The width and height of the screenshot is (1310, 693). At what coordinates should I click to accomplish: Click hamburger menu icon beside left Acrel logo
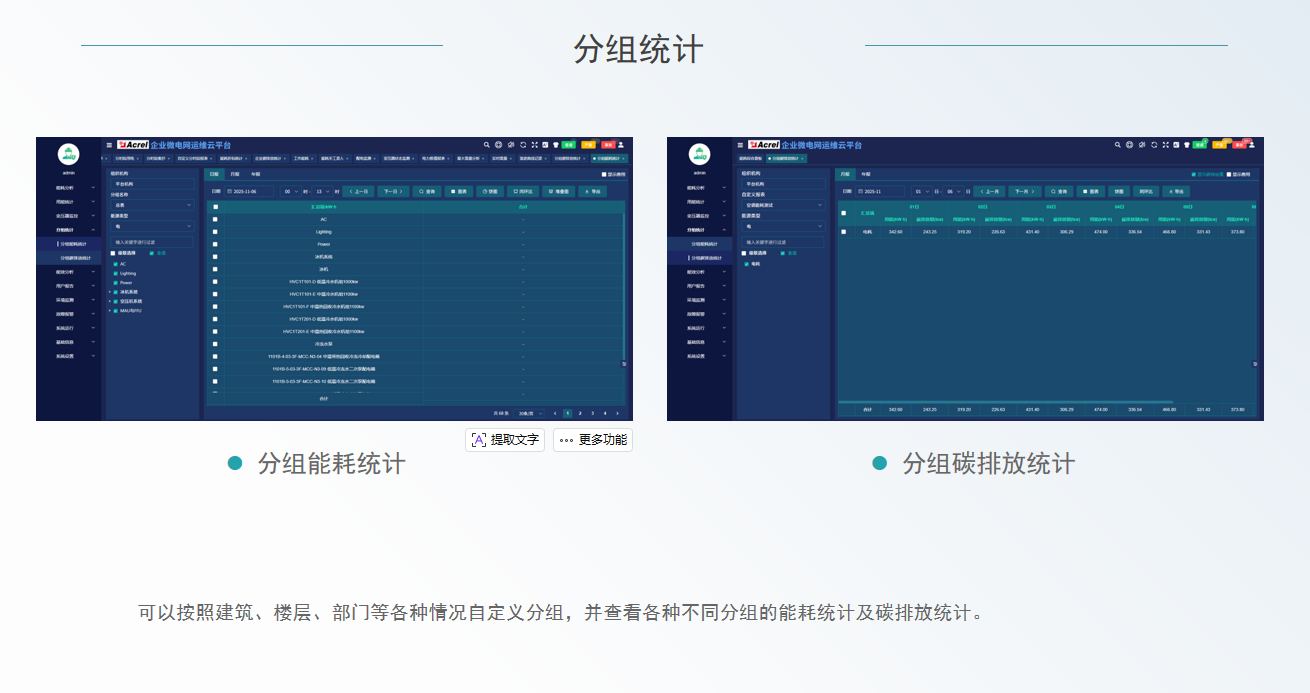click(x=110, y=145)
